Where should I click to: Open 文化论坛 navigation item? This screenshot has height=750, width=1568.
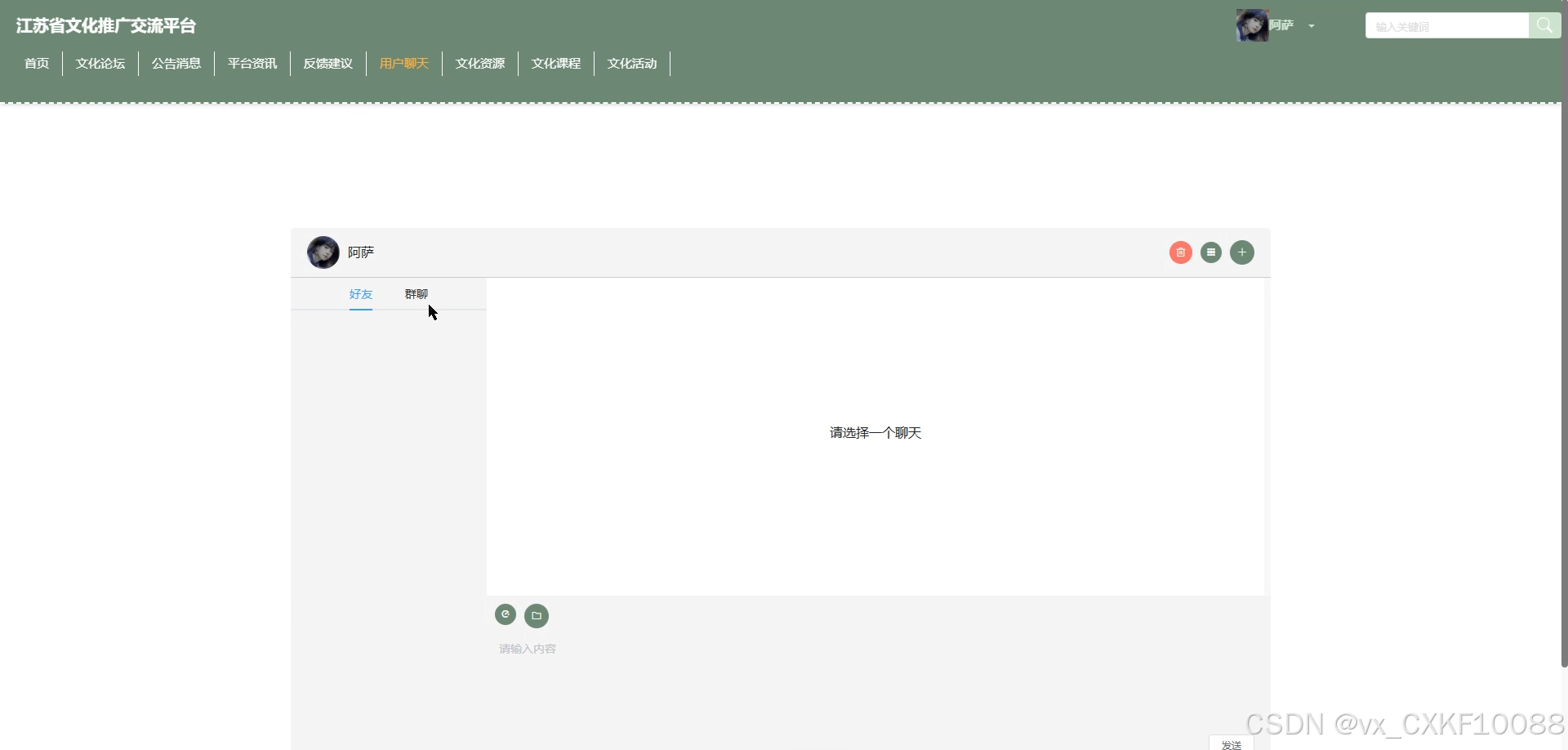click(x=100, y=64)
